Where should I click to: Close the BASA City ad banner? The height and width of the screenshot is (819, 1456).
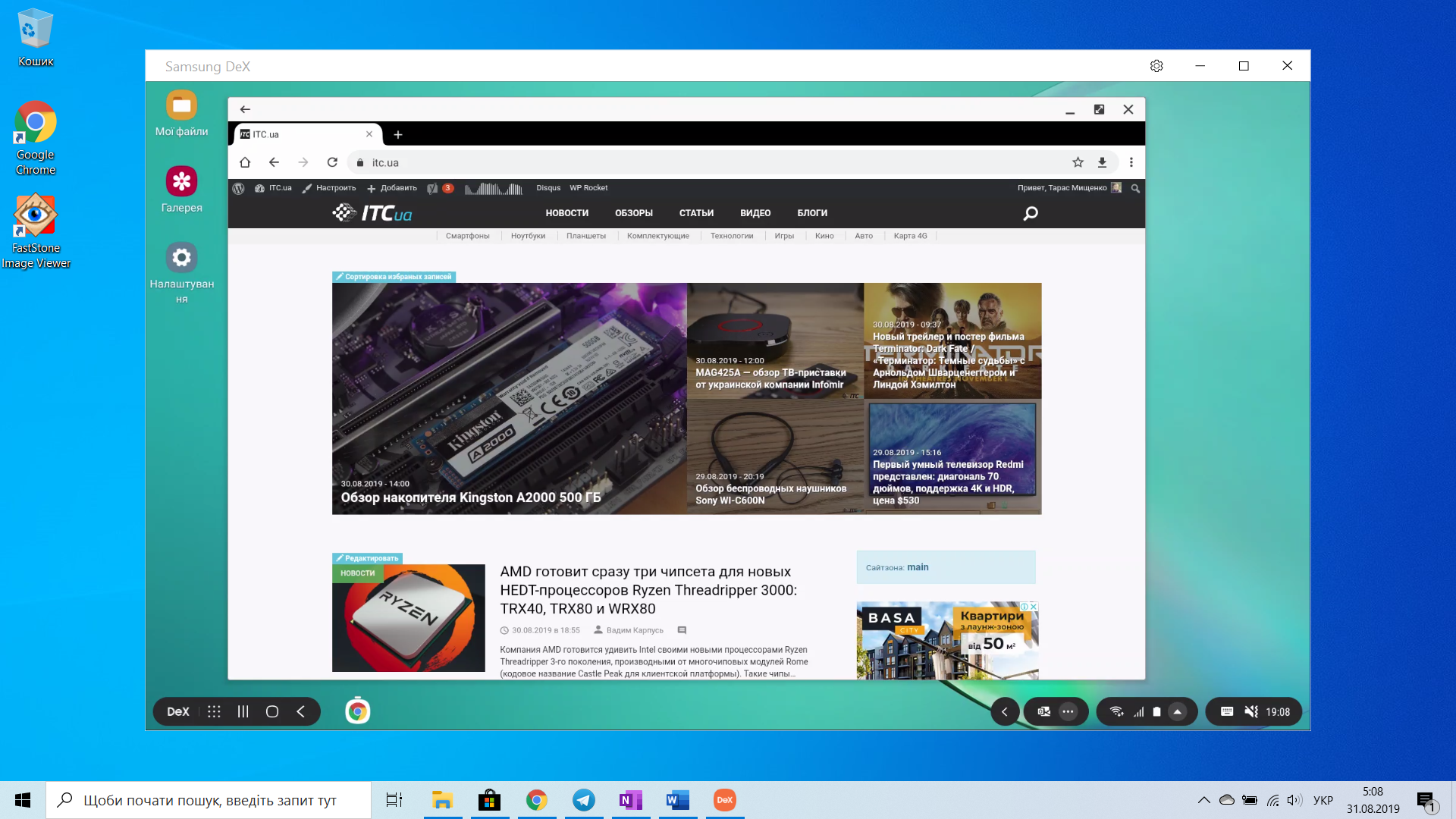coord(1034,607)
